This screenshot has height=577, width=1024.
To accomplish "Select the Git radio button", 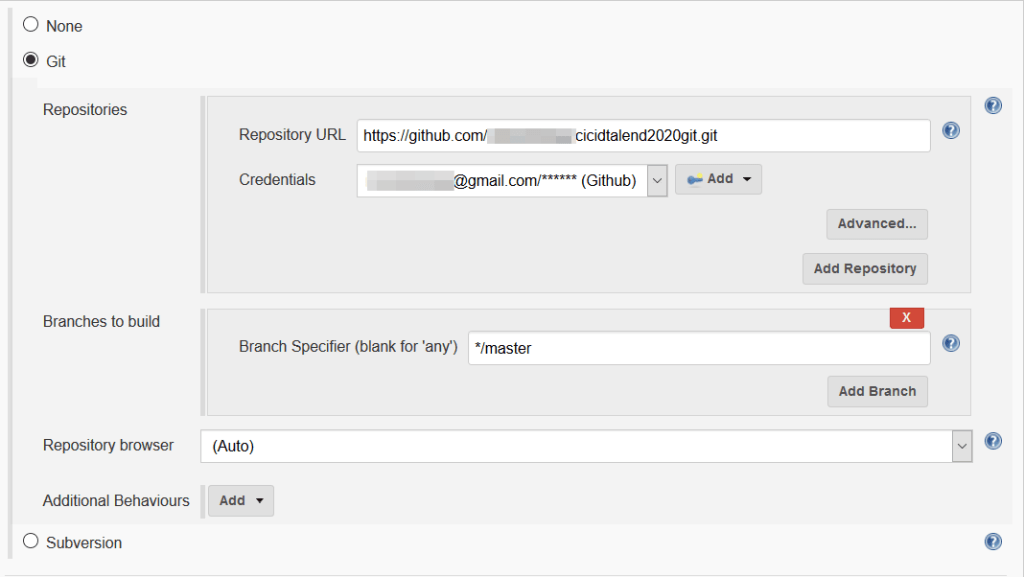I will pyautogui.click(x=31, y=60).
